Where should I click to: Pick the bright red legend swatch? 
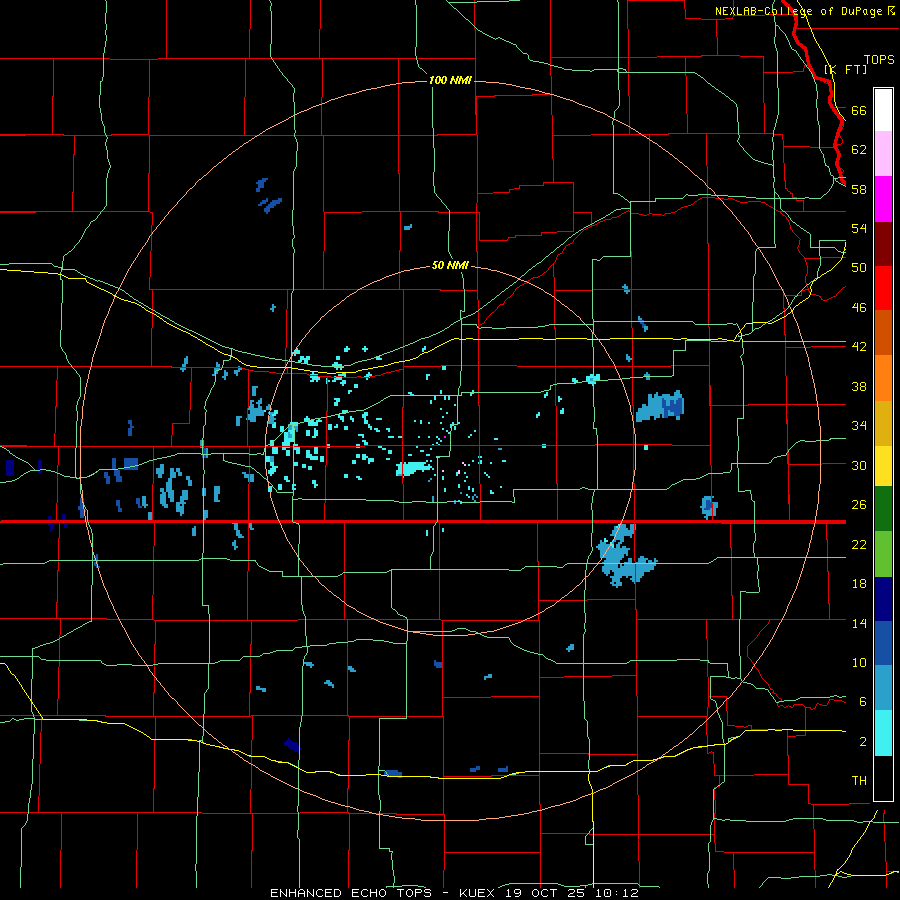(x=883, y=288)
